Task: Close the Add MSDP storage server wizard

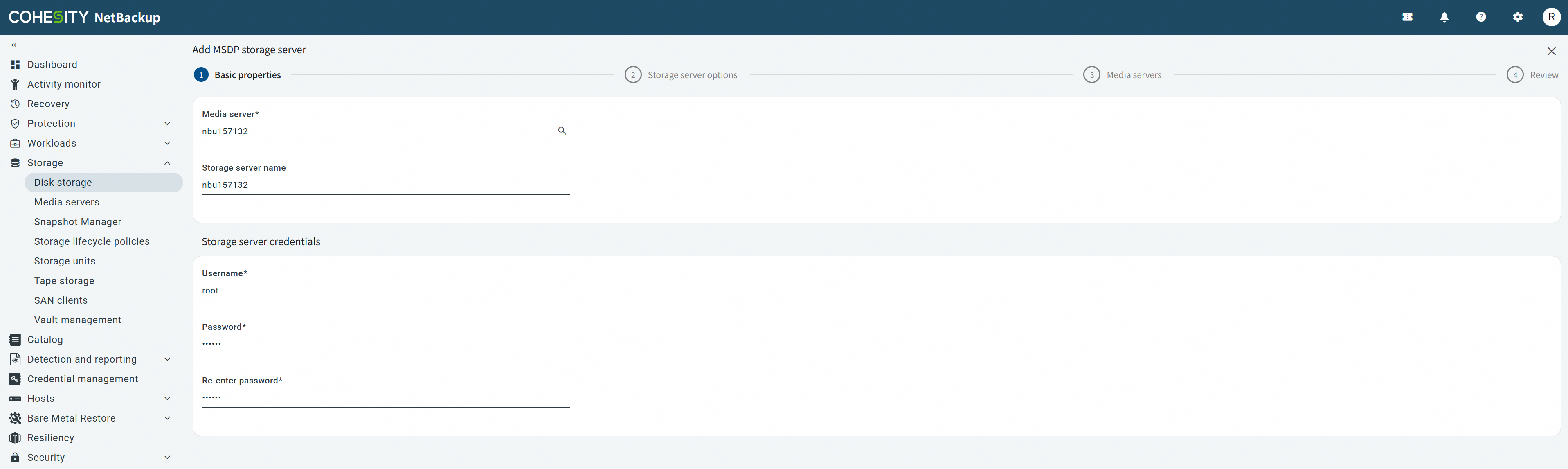Action: [1551, 51]
